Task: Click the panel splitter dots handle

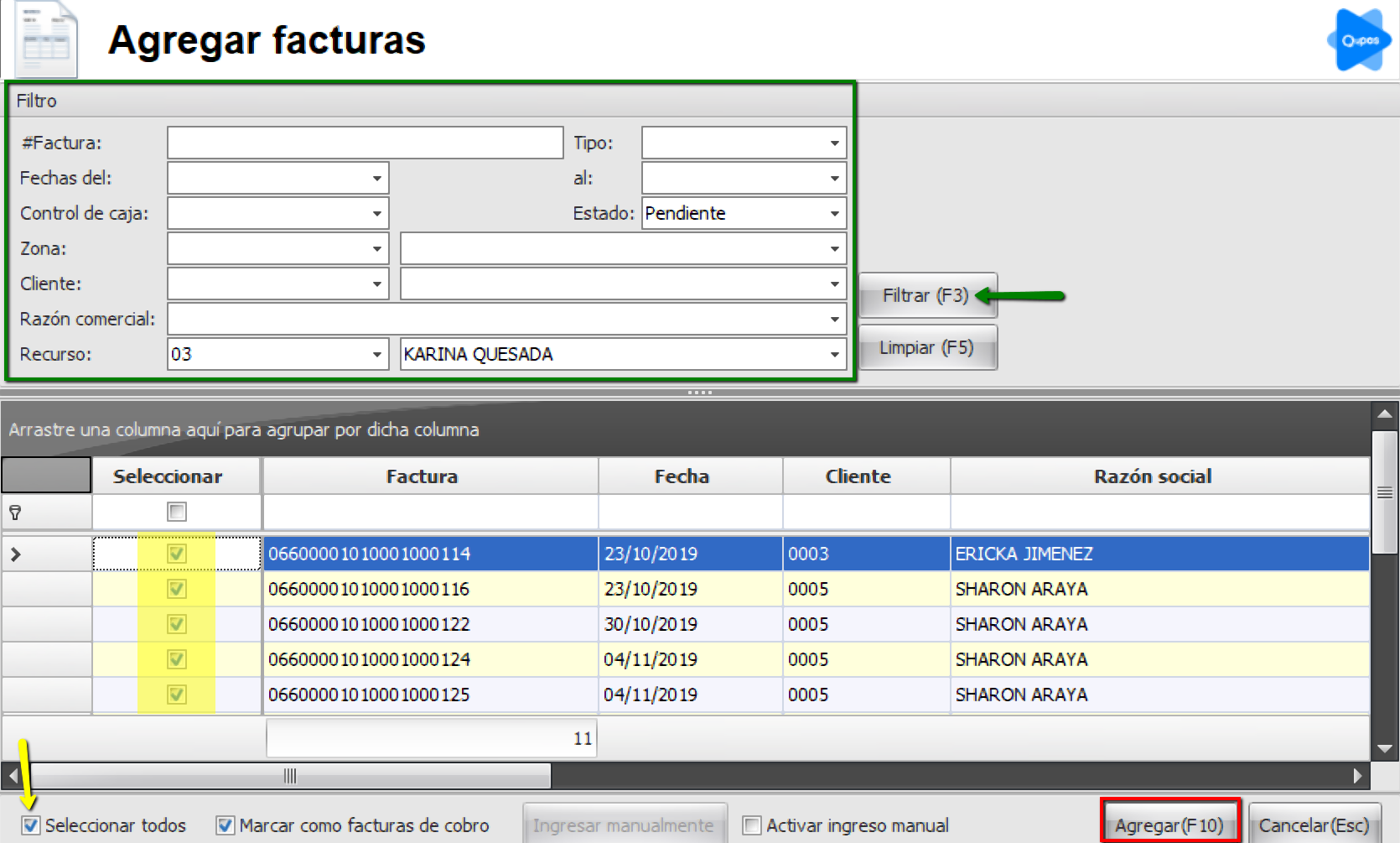Action: 699,392
